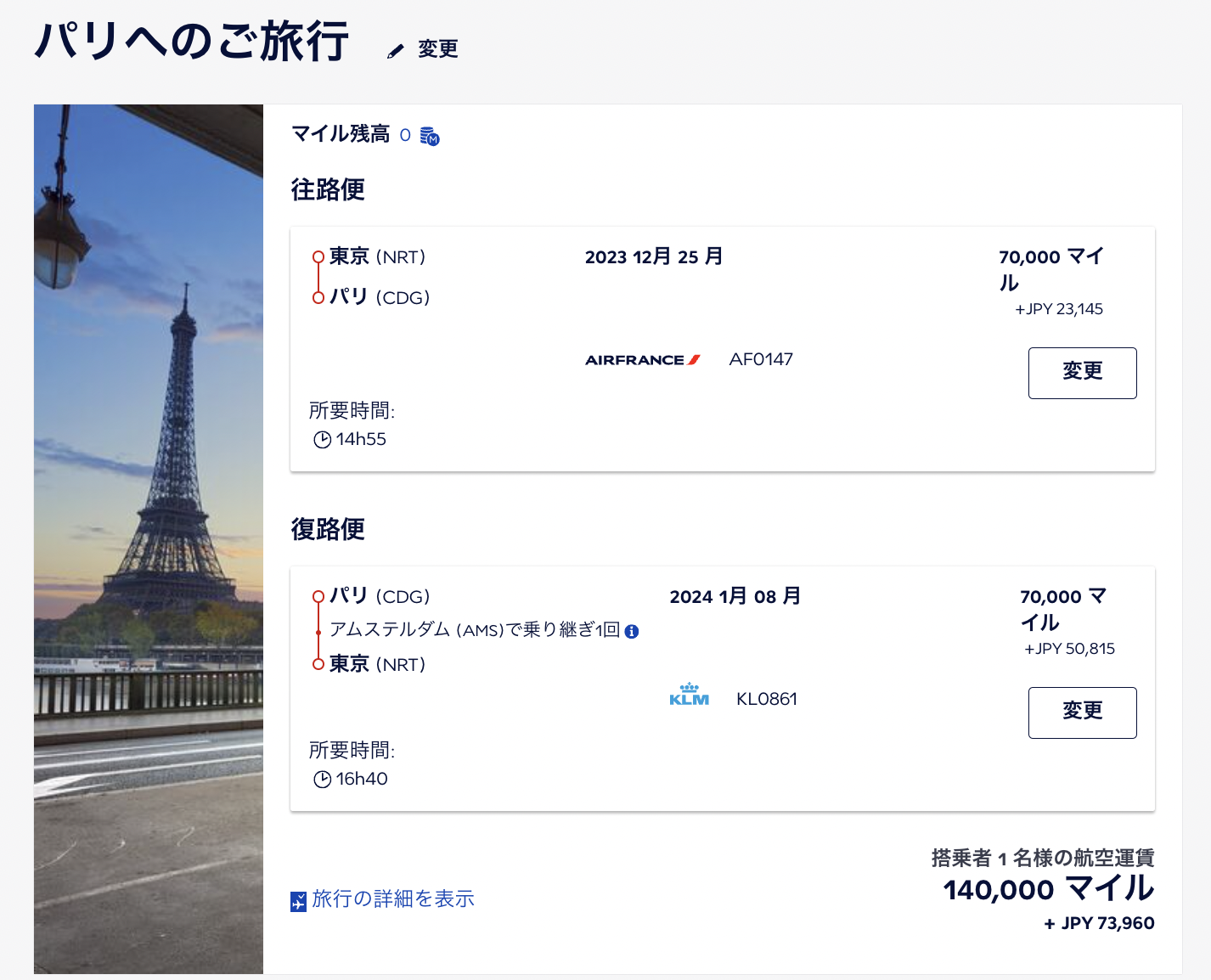Open the miles balance coin icon
1211x980 pixels.
point(430,136)
